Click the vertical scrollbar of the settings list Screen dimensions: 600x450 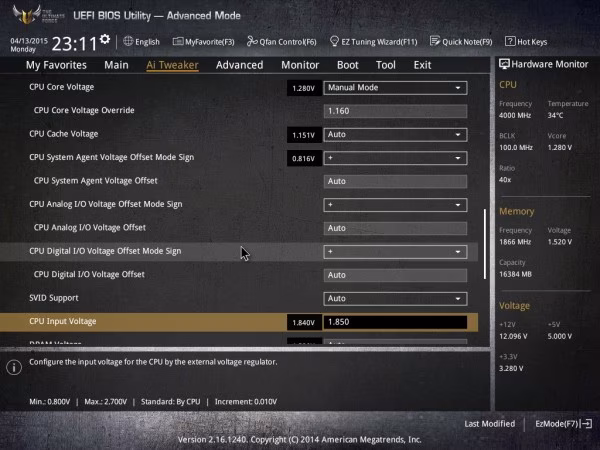pyautogui.click(x=485, y=244)
